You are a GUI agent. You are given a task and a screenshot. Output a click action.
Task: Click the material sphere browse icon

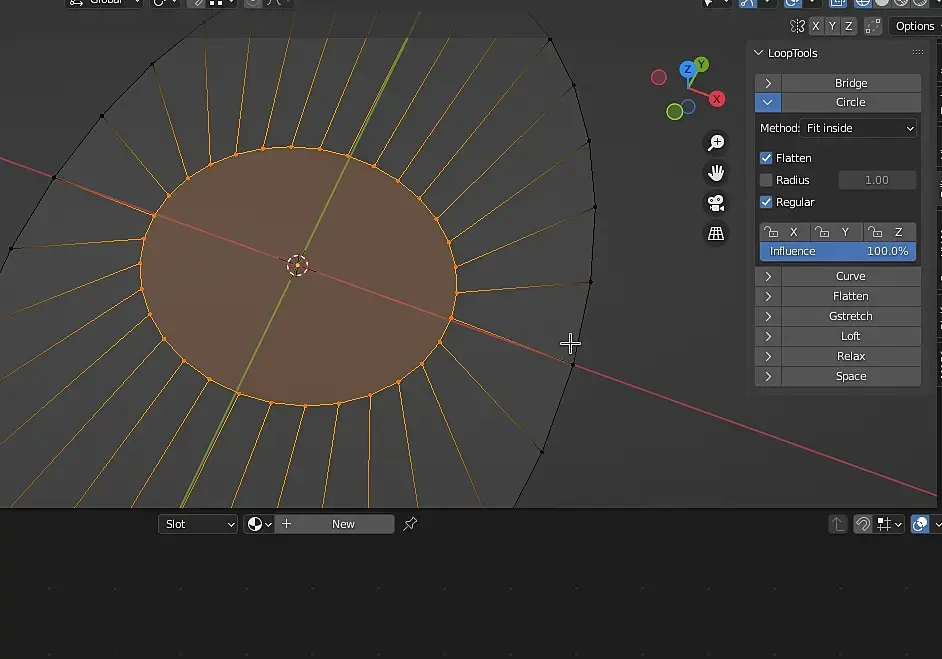260,524
